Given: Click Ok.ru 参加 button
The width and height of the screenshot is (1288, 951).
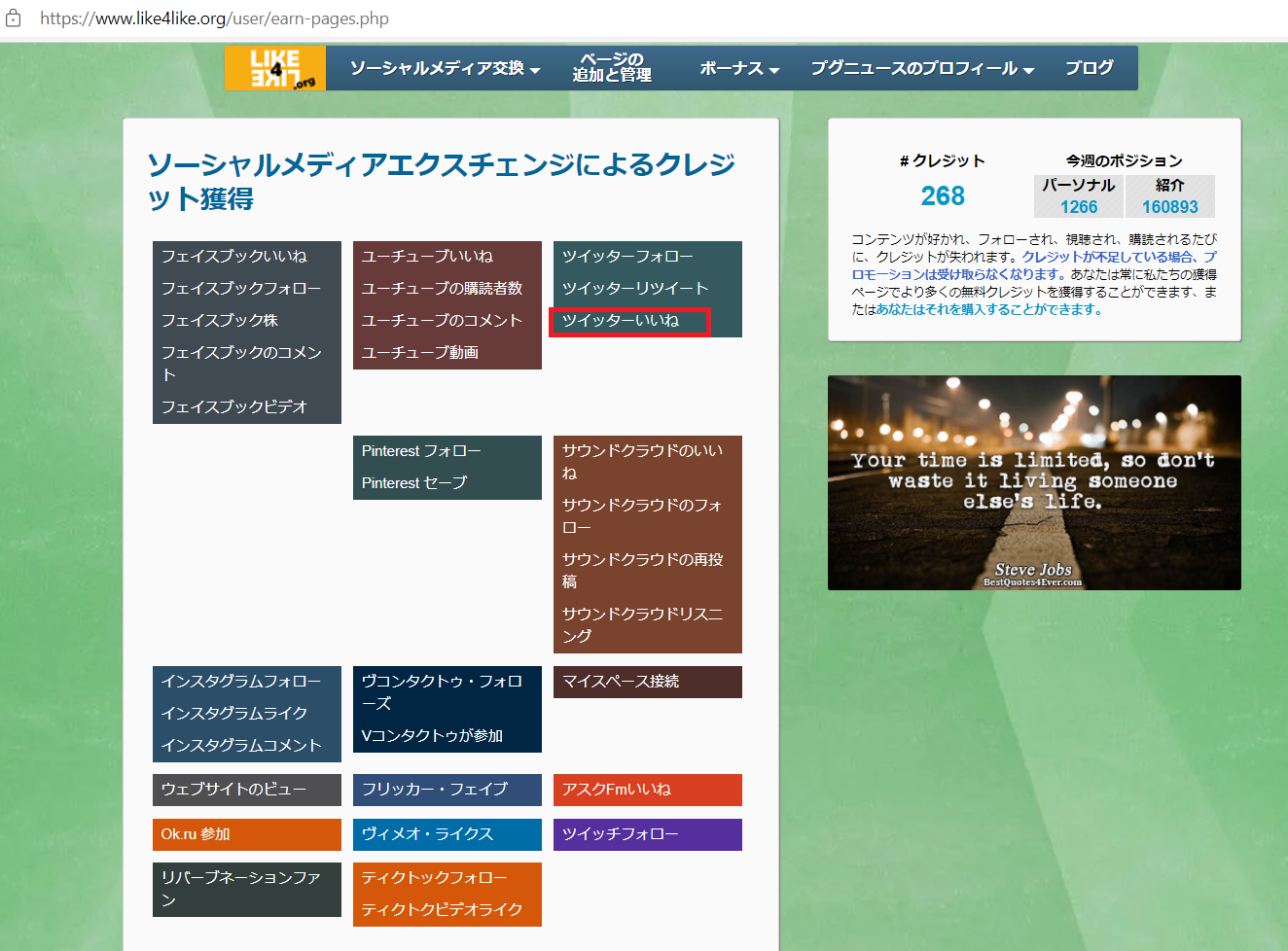Looking at the screenshot, I should click(247, 834).
